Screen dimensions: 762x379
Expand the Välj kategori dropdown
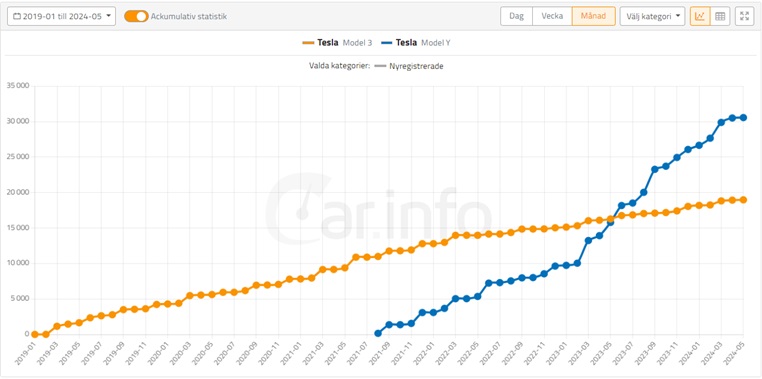pyautogui.click(x=653, y=16)
